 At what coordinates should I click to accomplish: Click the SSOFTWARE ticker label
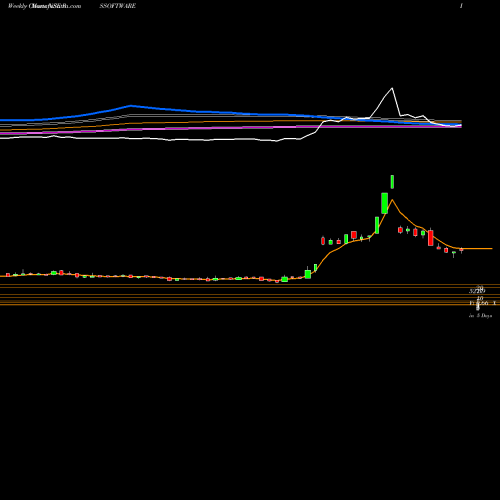(x=118, y=6)
